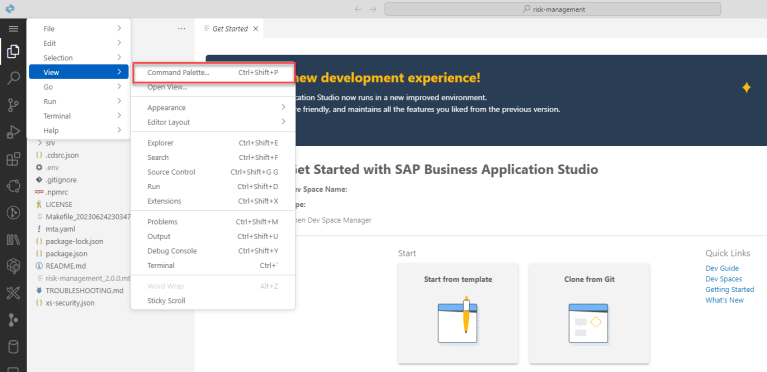Screen dimensions: 767x372
Task: Select Search Ctrl+Shift+F in the View submenu
Action: pos(213,158)
